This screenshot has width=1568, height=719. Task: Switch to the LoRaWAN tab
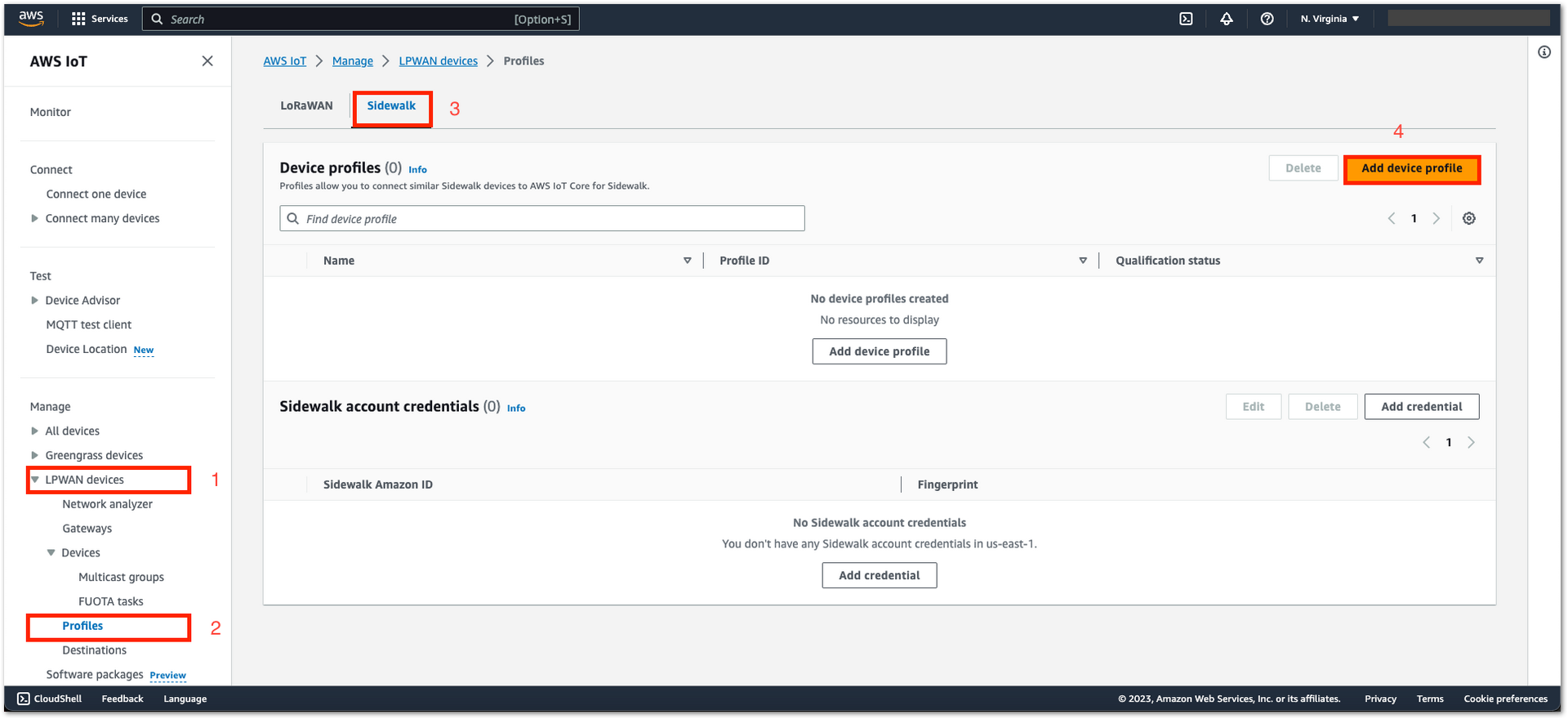tap(306, 105)
